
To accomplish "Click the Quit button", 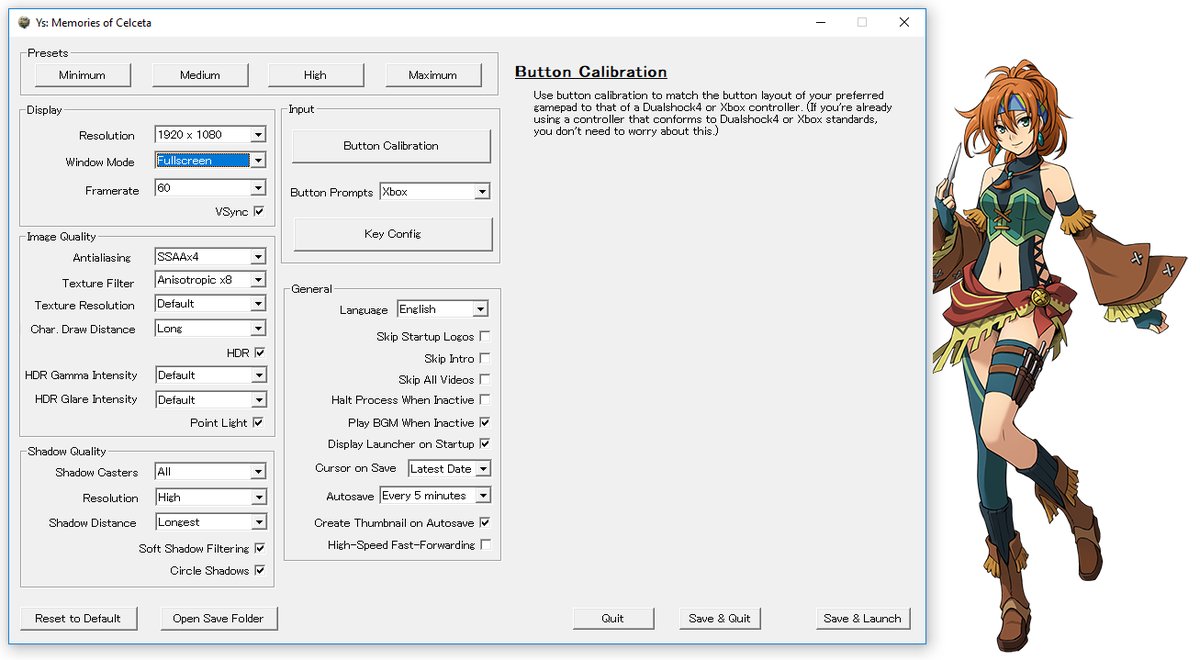I will (613, 619).
